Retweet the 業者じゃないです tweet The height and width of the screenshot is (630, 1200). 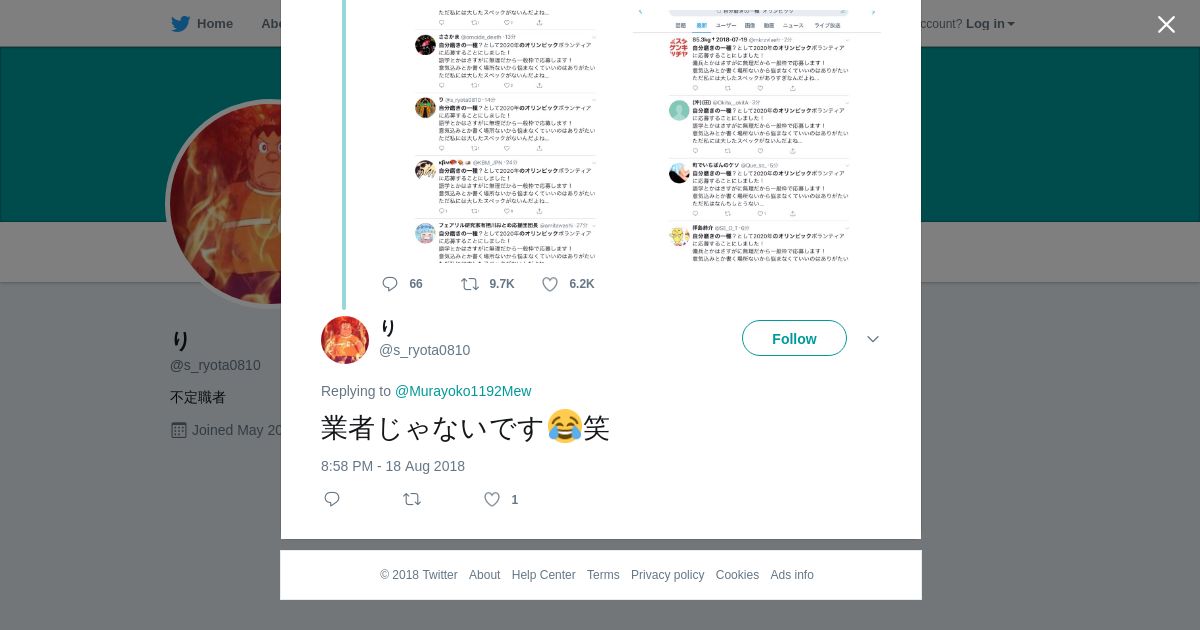(x=412, y=499)
